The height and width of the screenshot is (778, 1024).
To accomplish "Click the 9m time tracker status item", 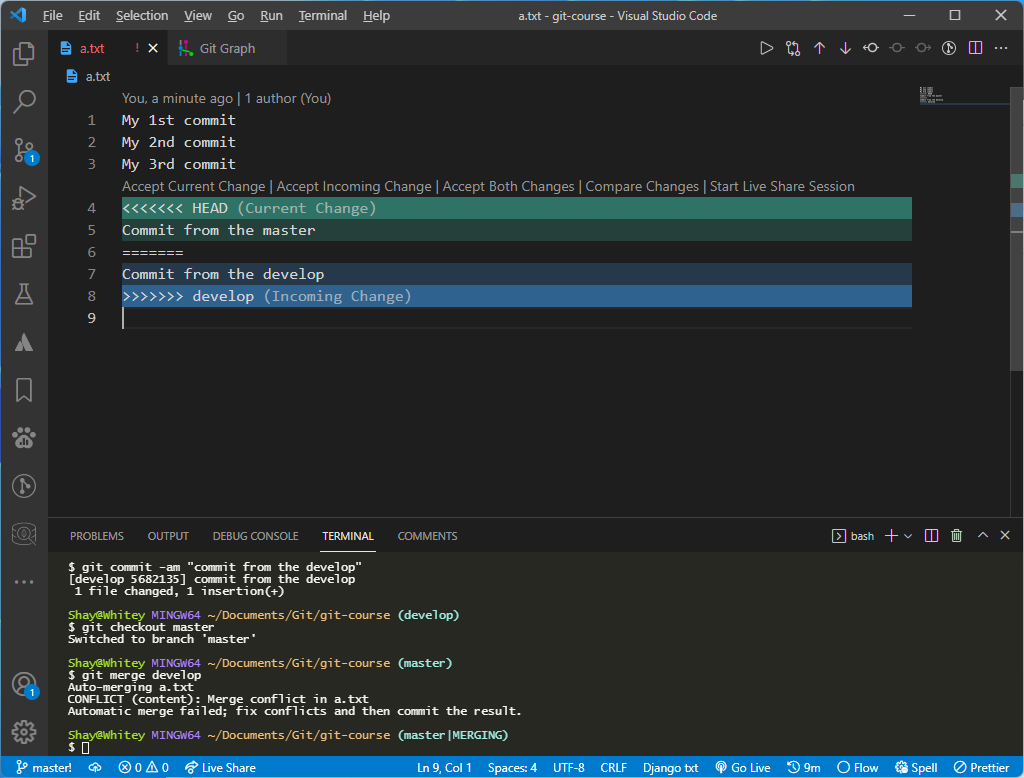I will click(x=804, y=768).
